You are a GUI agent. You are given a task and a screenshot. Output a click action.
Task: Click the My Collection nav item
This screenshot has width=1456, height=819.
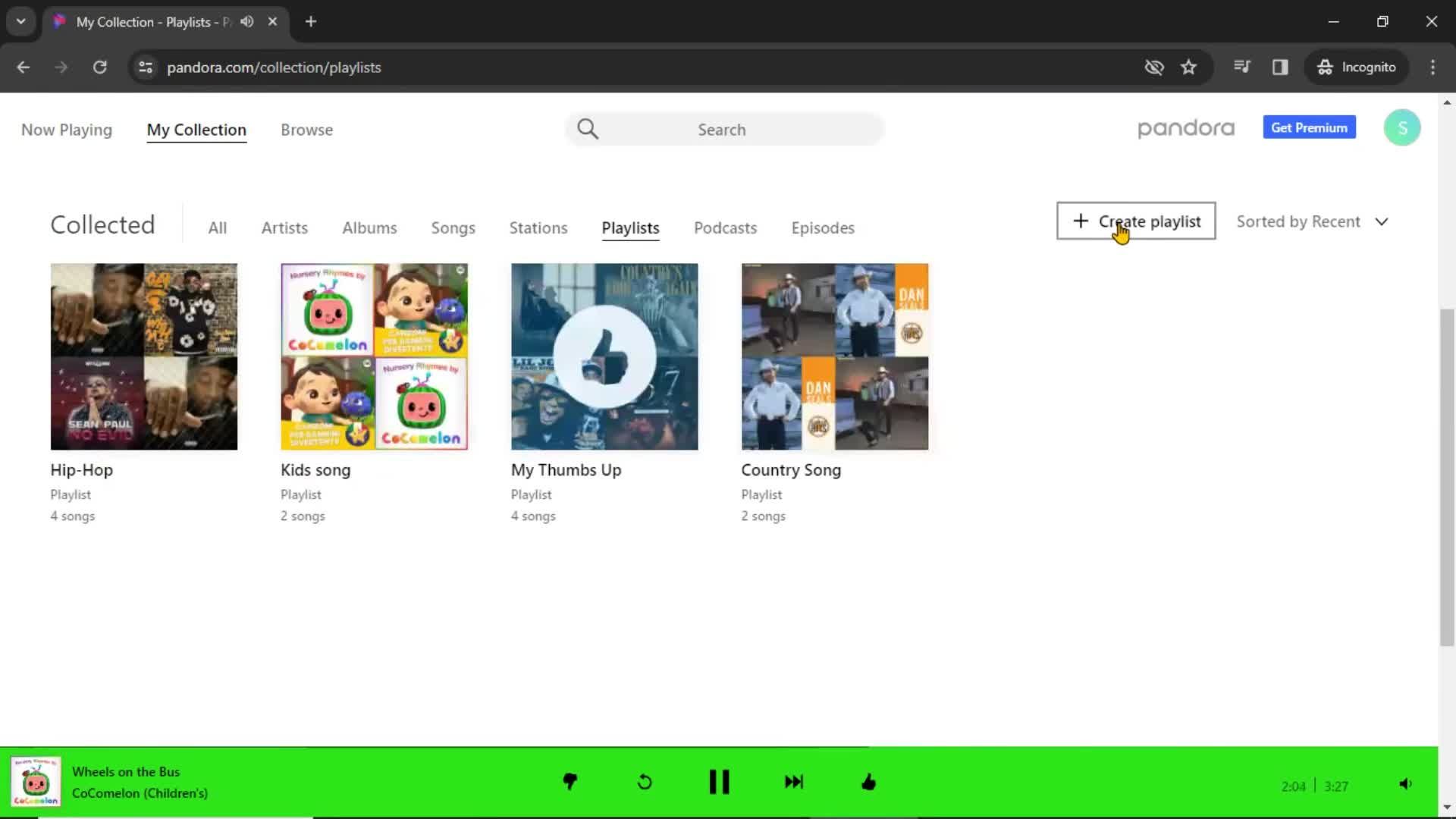(x=196, y=130)
